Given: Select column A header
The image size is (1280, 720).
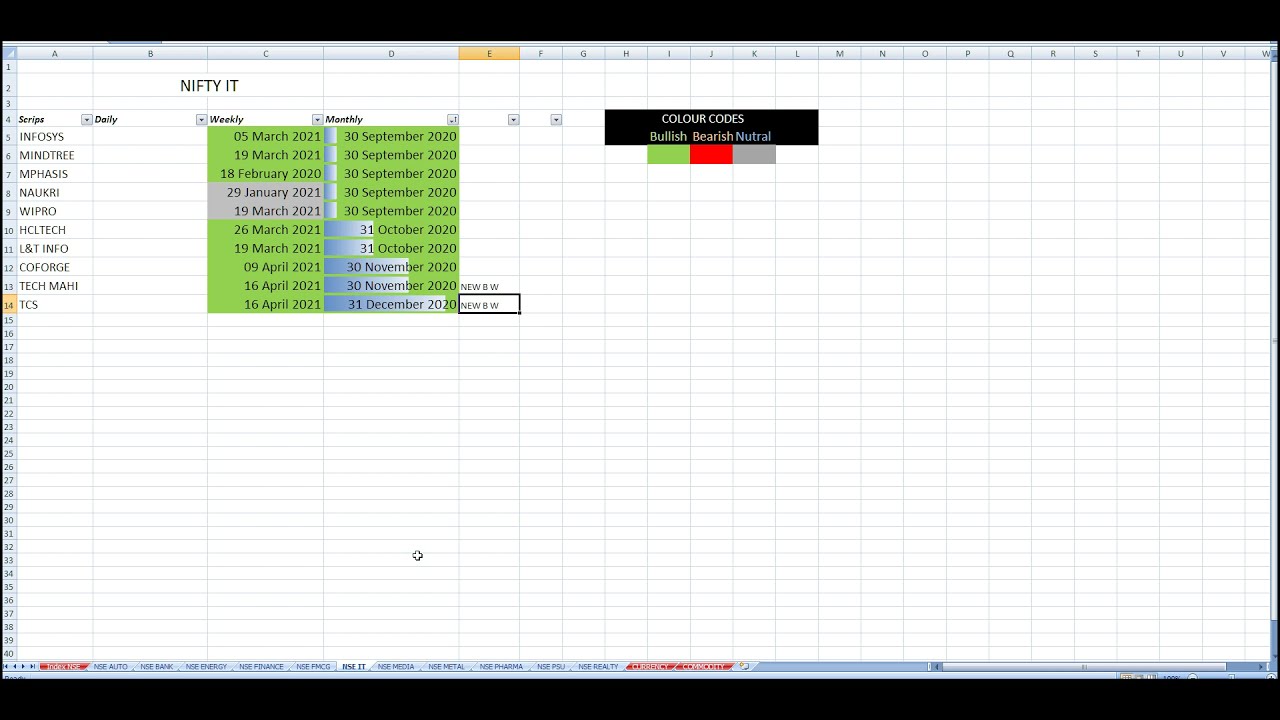Looking at the screenshot, I should (55, 54).
